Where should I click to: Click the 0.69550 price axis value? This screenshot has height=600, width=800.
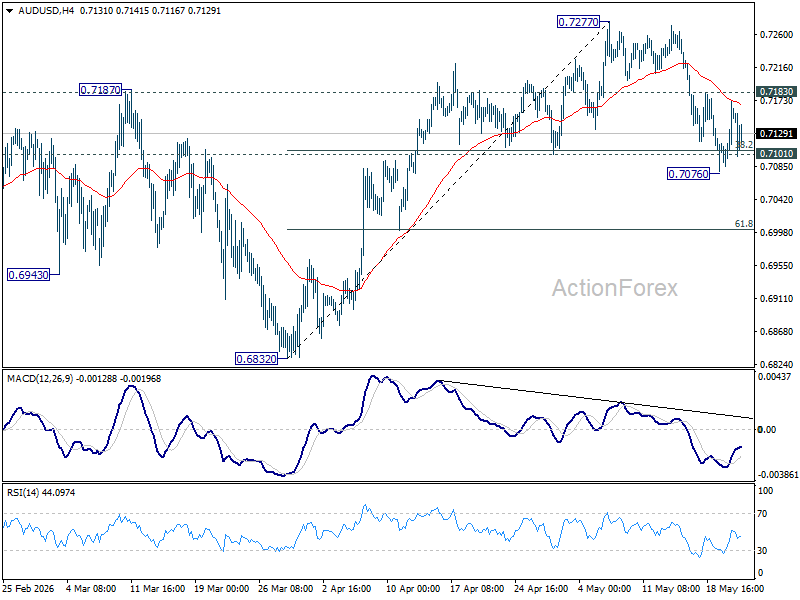777,266
